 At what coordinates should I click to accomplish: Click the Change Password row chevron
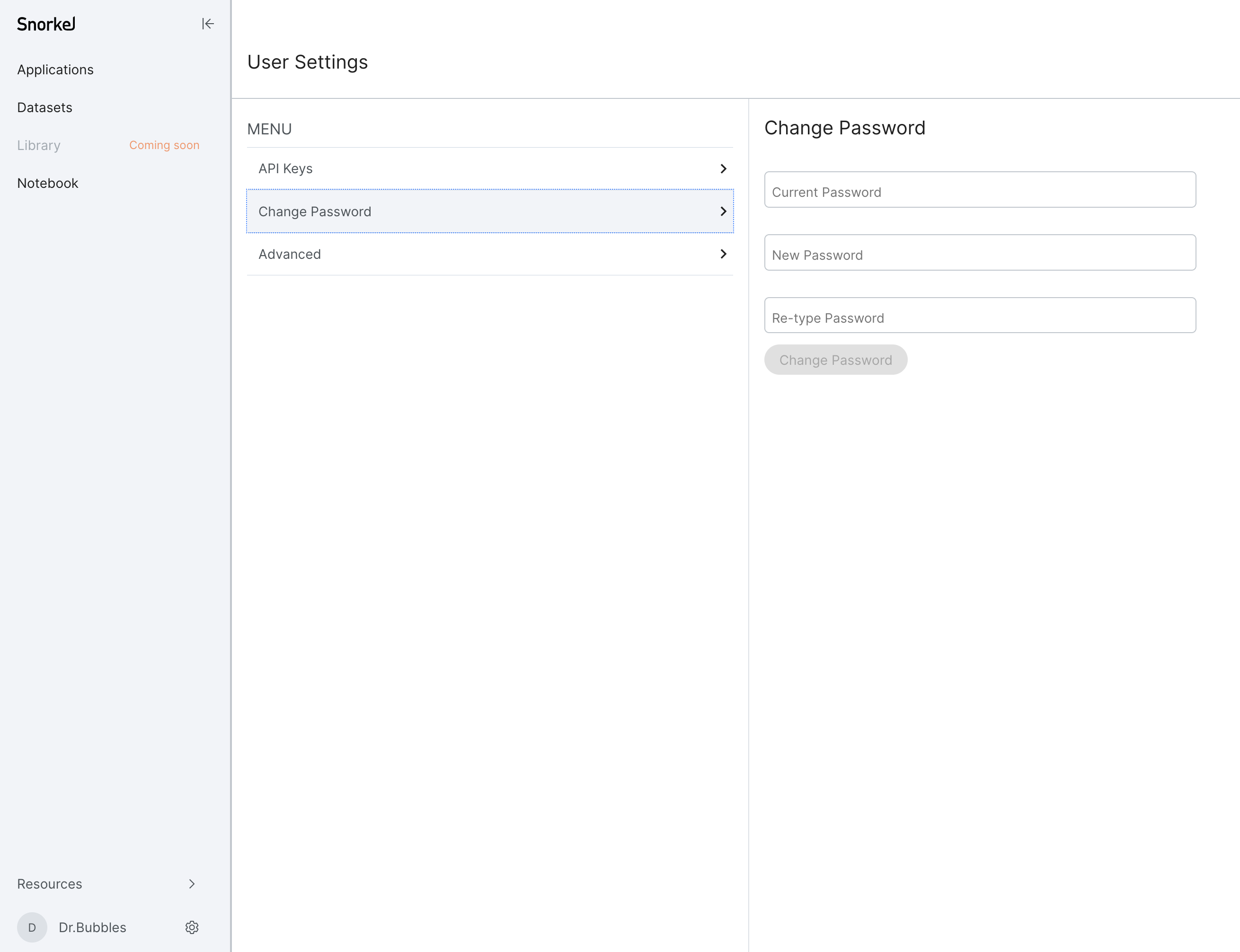point(723,212)
